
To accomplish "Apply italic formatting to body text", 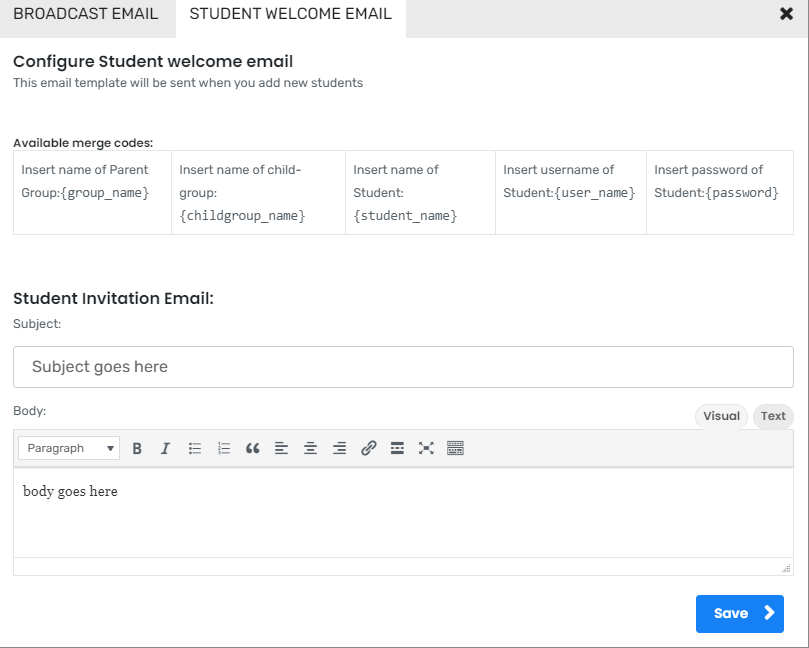I will tap(165, 448).
